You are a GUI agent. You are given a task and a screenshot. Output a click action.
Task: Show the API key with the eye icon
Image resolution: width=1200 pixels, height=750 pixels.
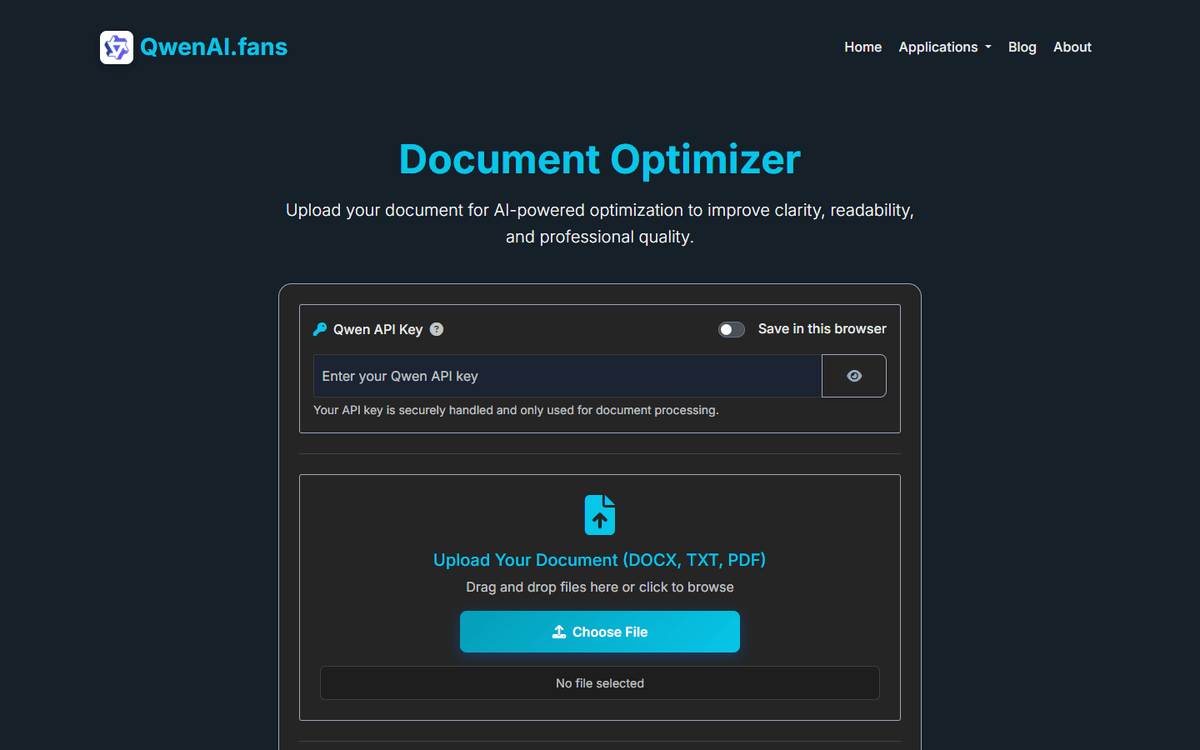point(854,376)
